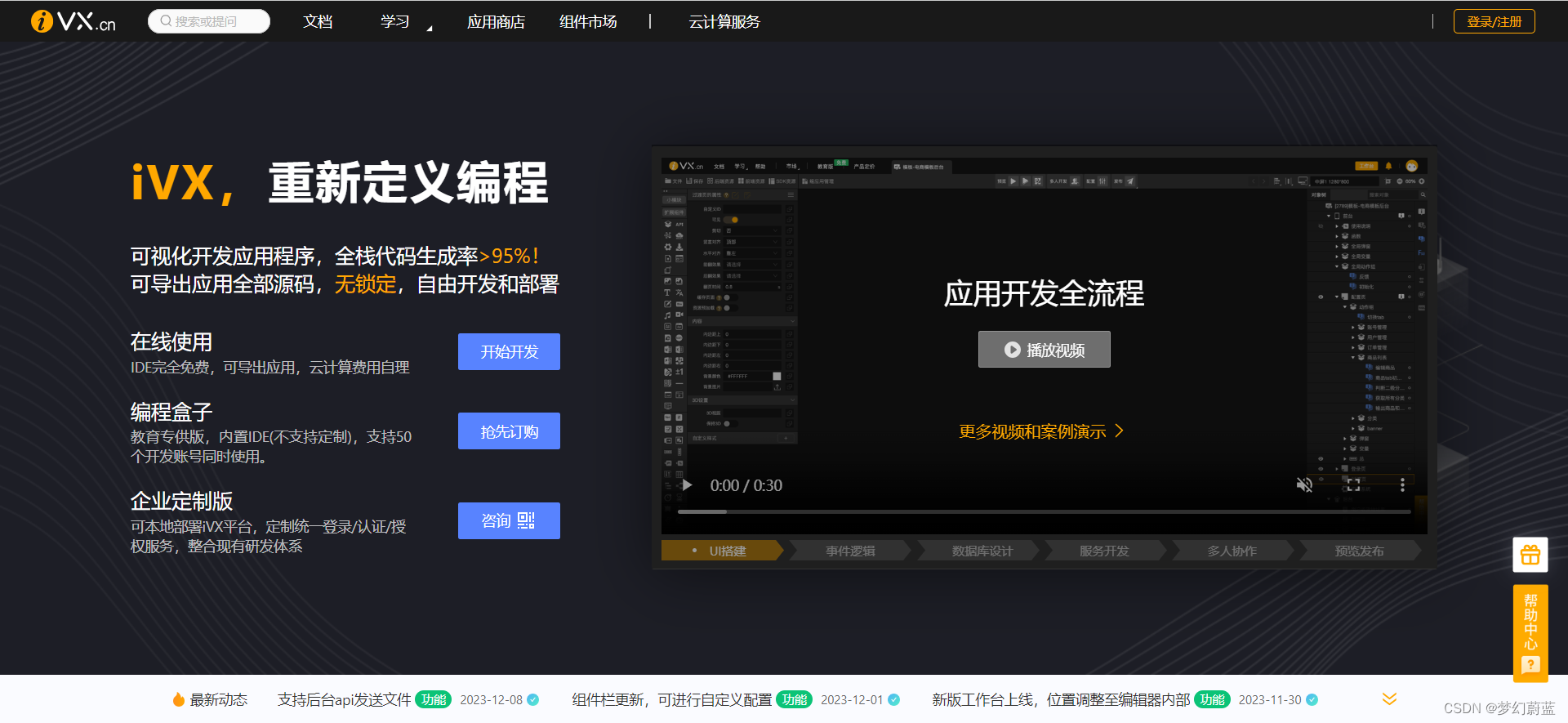1568x723 pixels.
Task: Click the date 2023-12-01
Action: (x=852, y=700)
